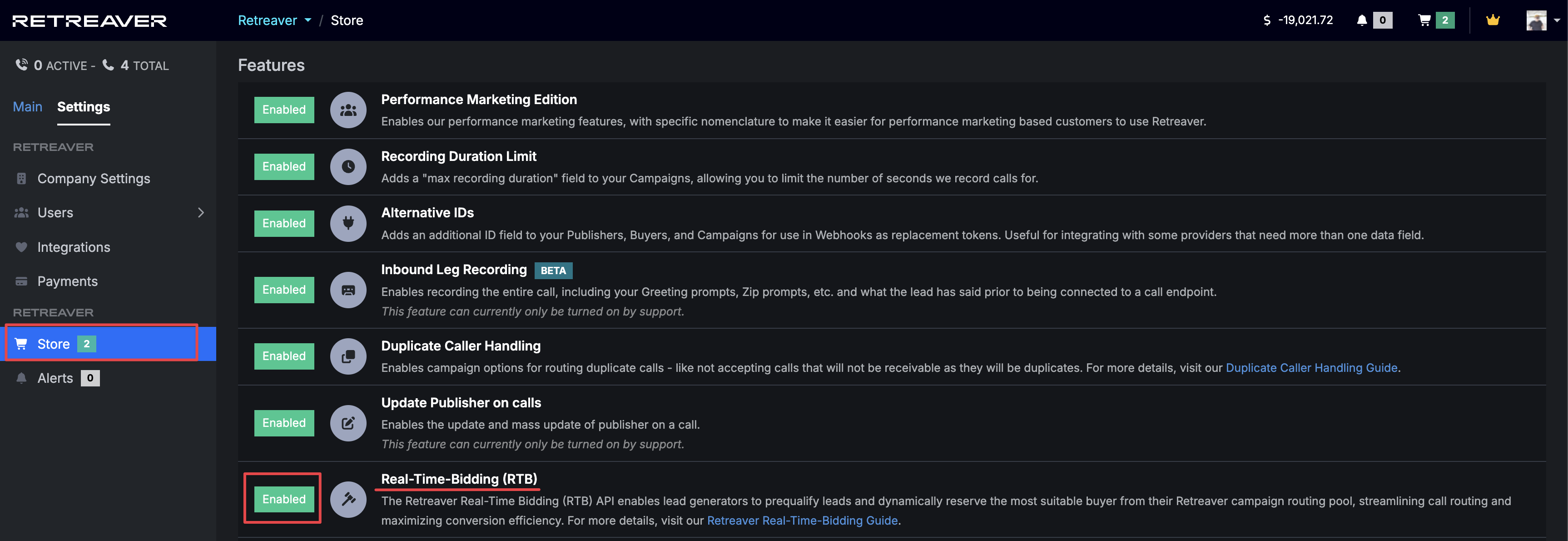This screenshot has height=541, width=1568.
Task: Click the active calls phone icon
Action: coord(22,65)
